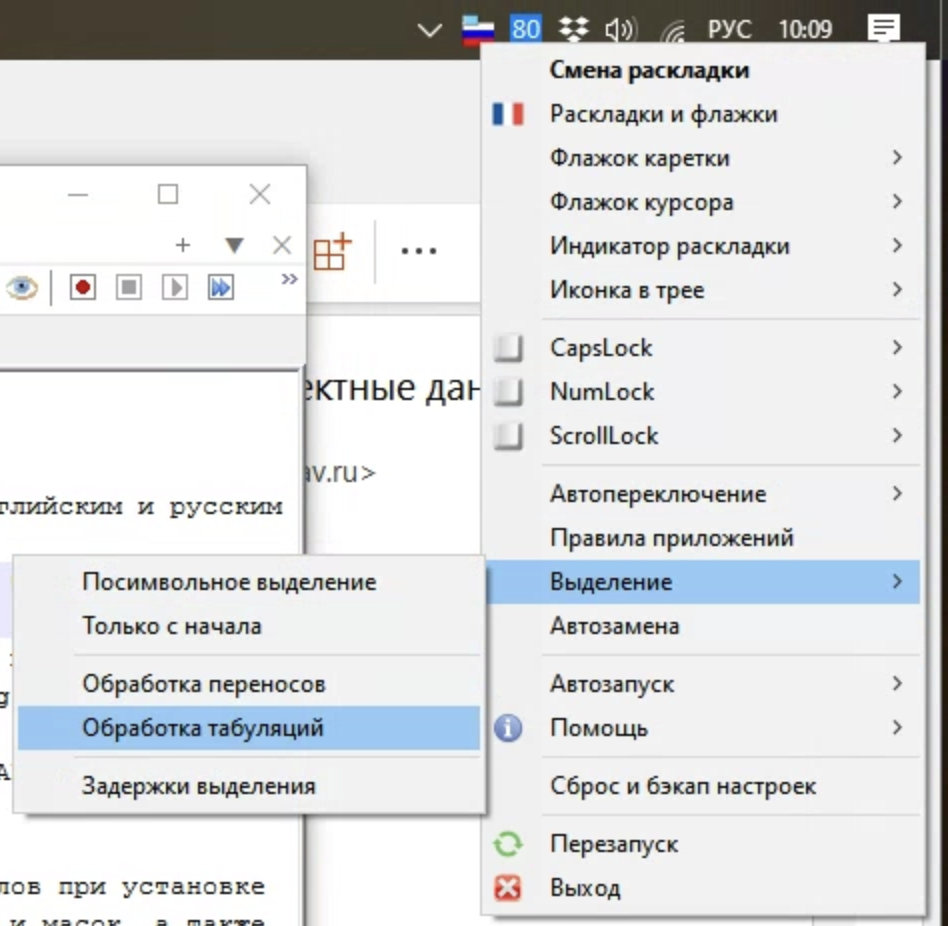Expand Флажок курсора submenu
This screenshot has width=948, height=926.
[x=703, y=202]
